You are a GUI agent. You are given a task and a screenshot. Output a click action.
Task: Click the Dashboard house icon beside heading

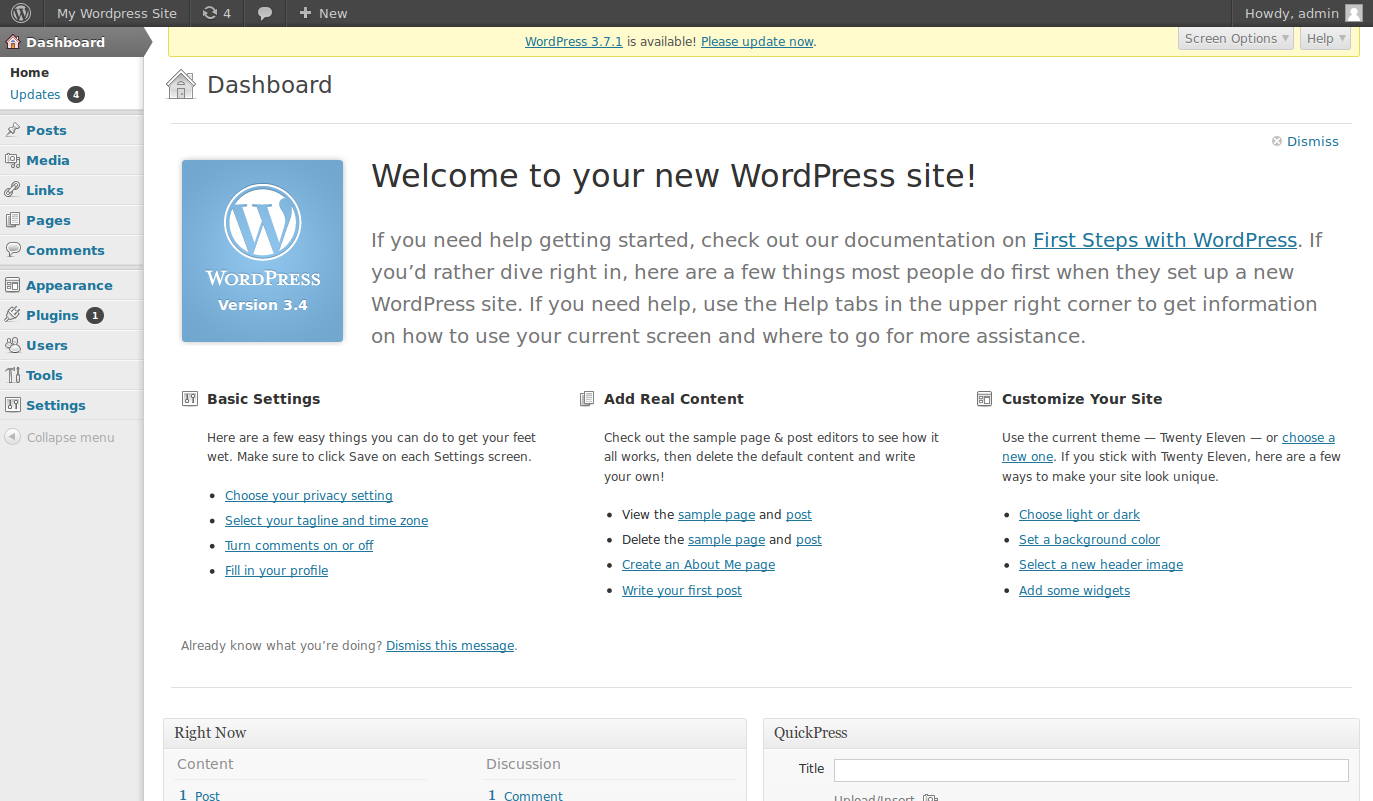pos(181,85)
